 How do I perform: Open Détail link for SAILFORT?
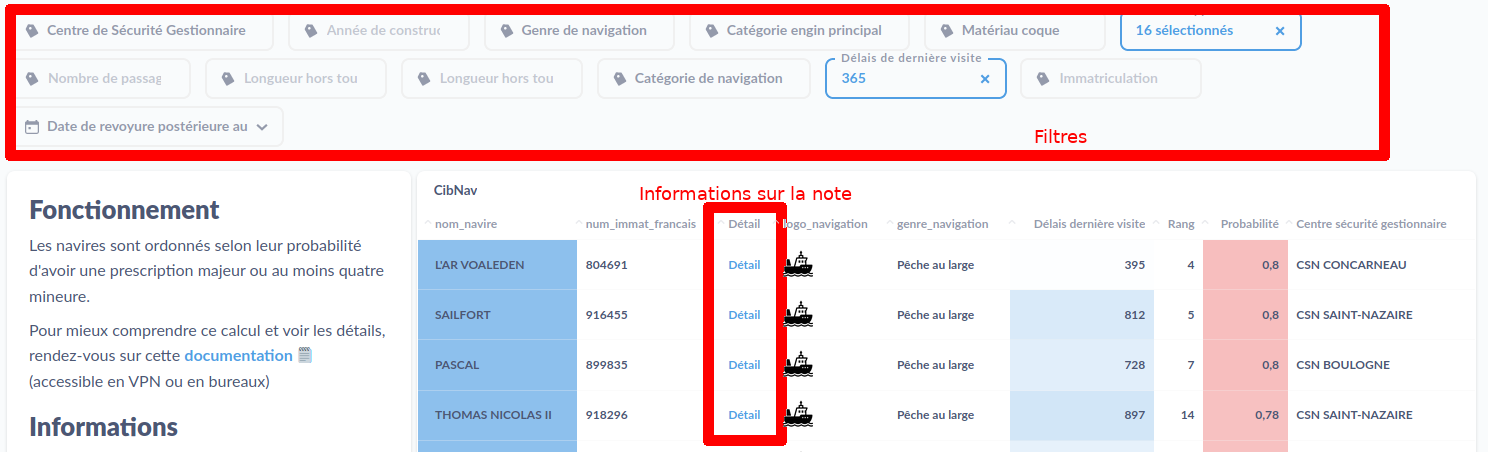coord(744,315)
